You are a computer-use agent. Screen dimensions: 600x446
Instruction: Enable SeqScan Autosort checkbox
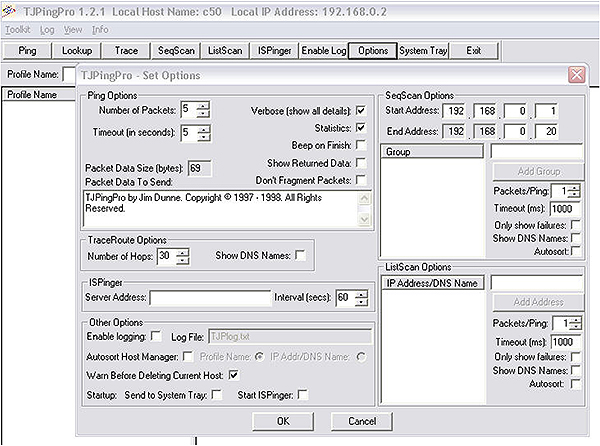(575, 251)
